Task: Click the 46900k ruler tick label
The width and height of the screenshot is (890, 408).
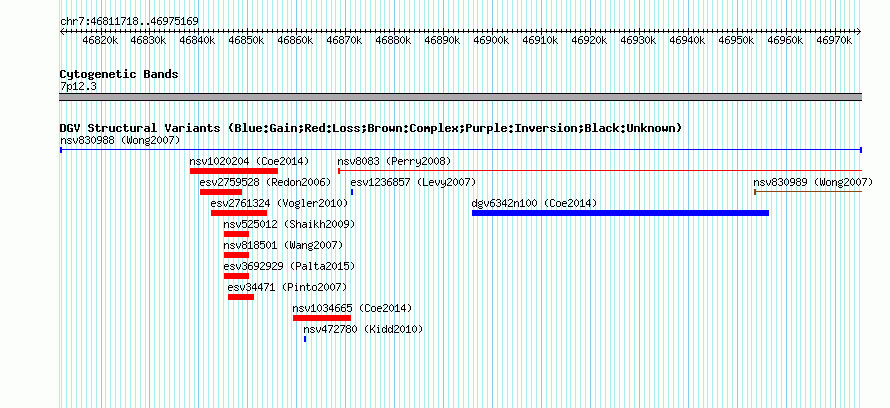Action: pos(491,41)
